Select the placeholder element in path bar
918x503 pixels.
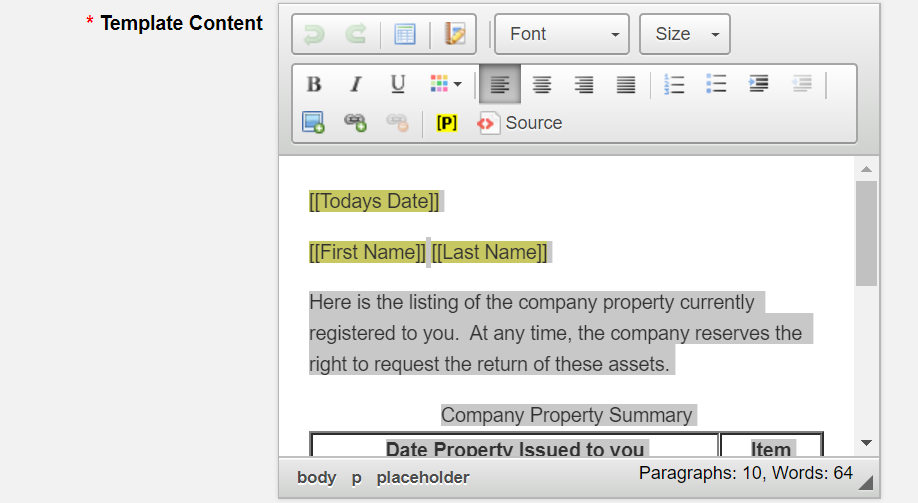click(x=423, y=477)
